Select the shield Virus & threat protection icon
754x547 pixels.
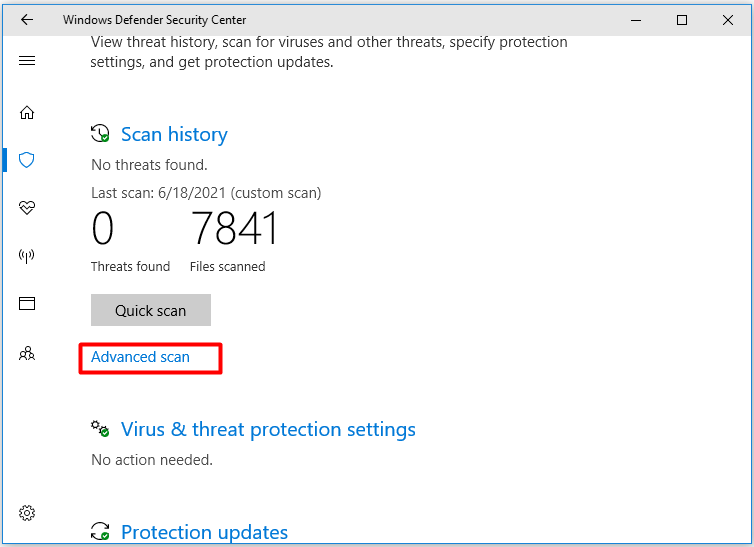[x=27, y=160]
